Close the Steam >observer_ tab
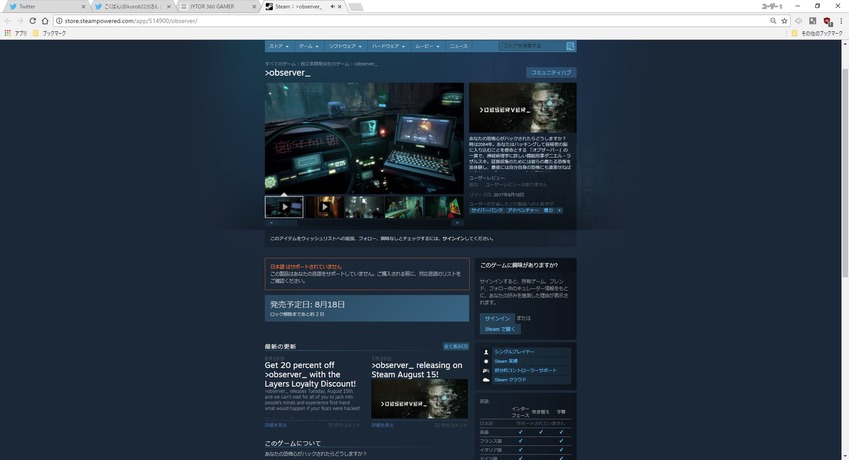Screen dimensions: 849x460 [339, 6]
